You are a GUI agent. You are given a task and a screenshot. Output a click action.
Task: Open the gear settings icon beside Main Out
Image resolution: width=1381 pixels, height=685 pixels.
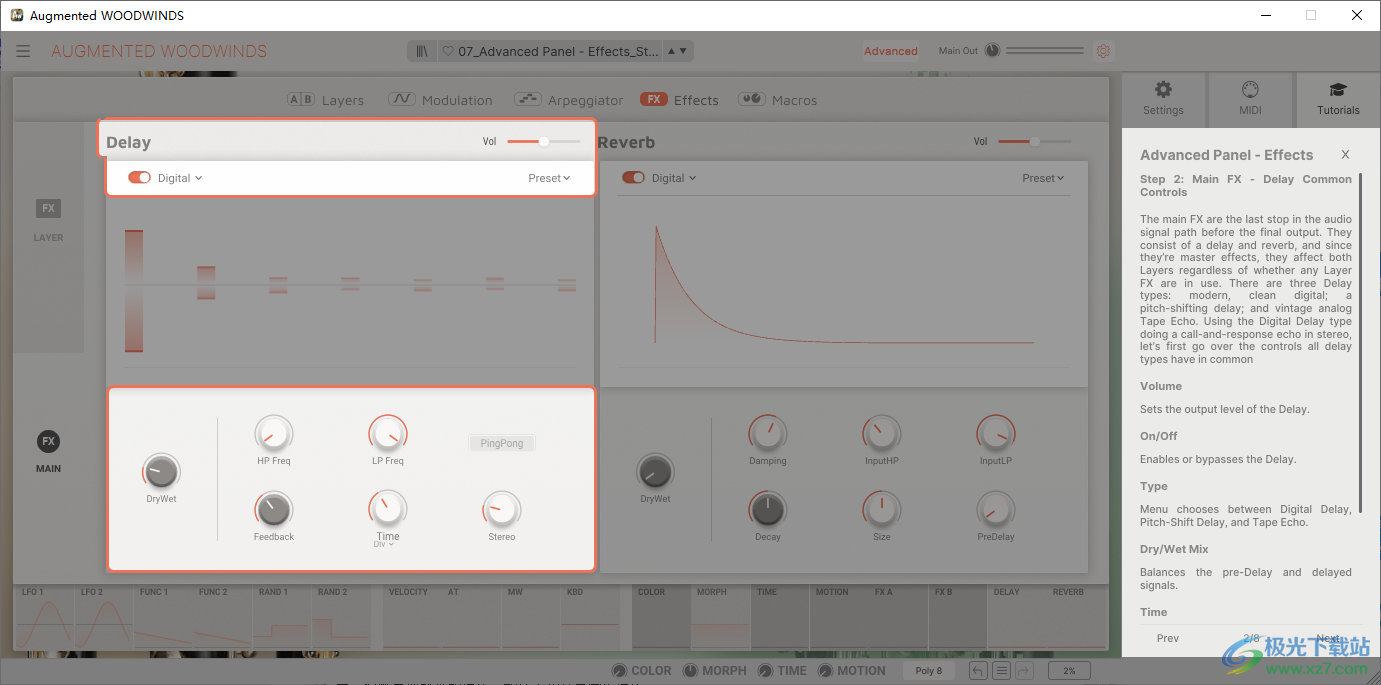(1103, 51)
